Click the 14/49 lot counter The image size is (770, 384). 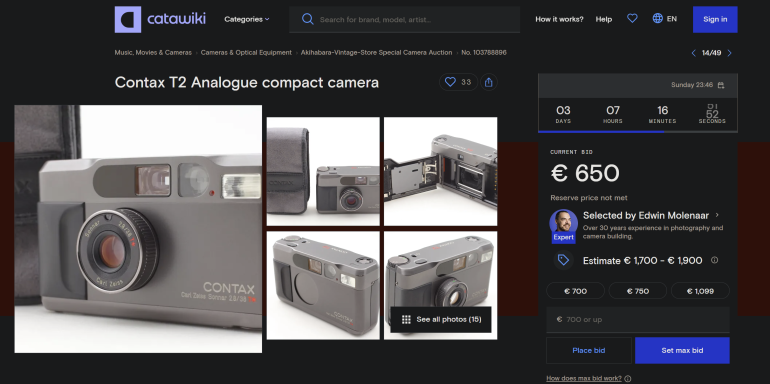click(x=711, y=53)
